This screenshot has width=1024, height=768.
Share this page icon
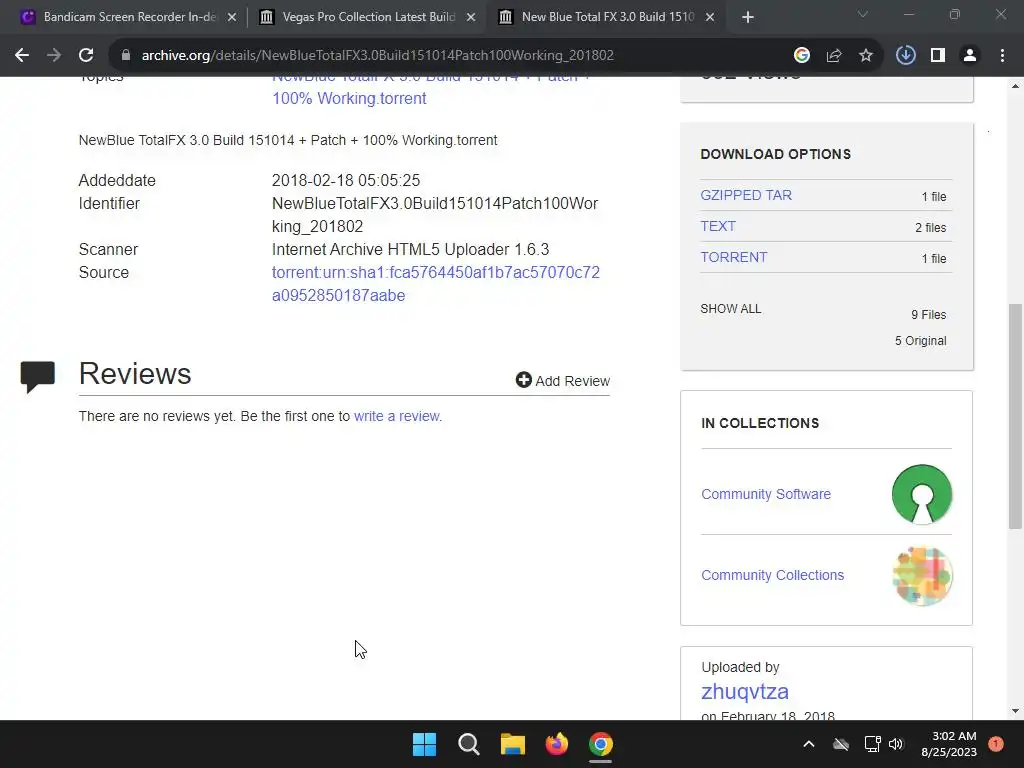tap(834, 56)
